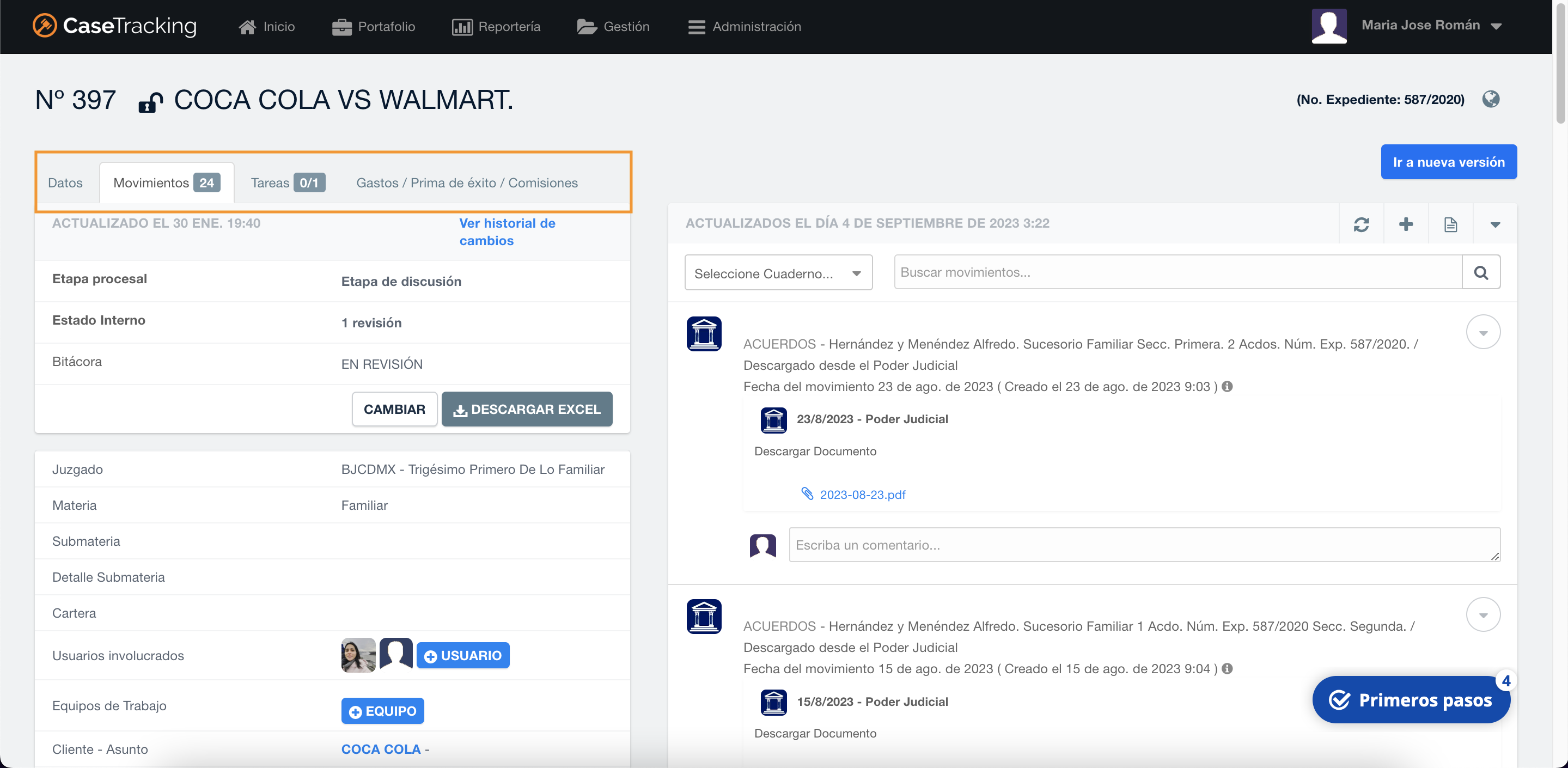Open the Reportería menu
Screen dimensions: 1568x768
click(x=496, y=27)
